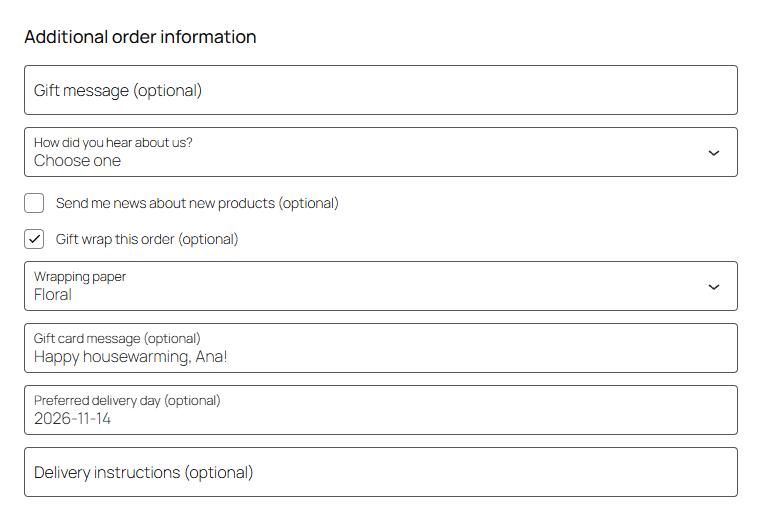Click the Delivery instructions input field
Image resolution: width=761 pixels, height=521 pixels.
380,472
